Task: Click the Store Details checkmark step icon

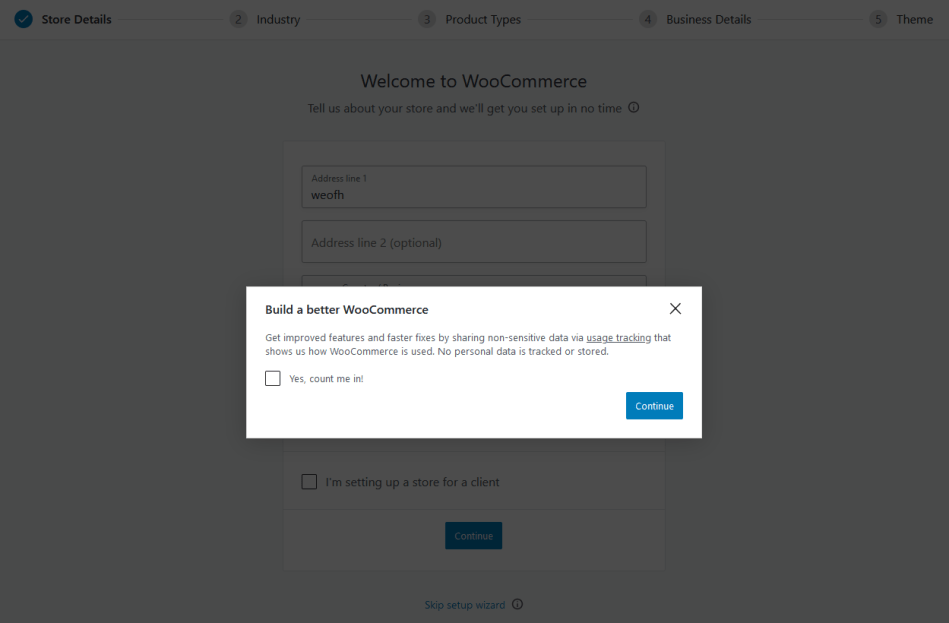Action: pyautogui.click(x=24, y=19)
